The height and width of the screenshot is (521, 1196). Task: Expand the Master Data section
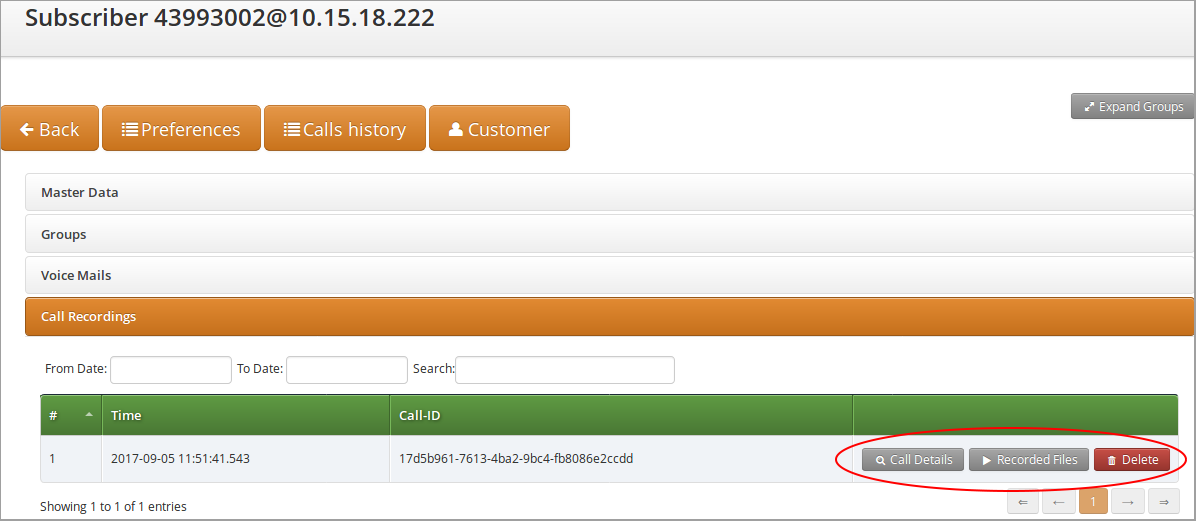80,192
